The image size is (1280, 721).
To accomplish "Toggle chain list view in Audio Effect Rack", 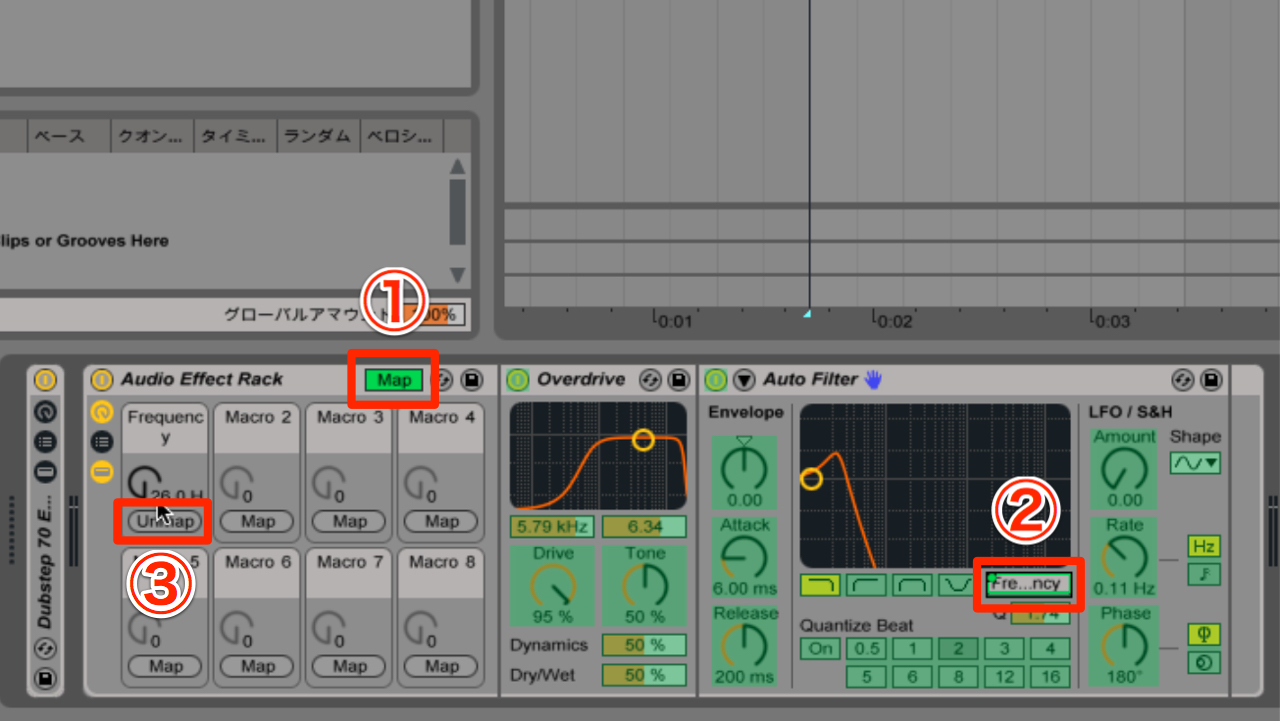I will coord(101,442).
